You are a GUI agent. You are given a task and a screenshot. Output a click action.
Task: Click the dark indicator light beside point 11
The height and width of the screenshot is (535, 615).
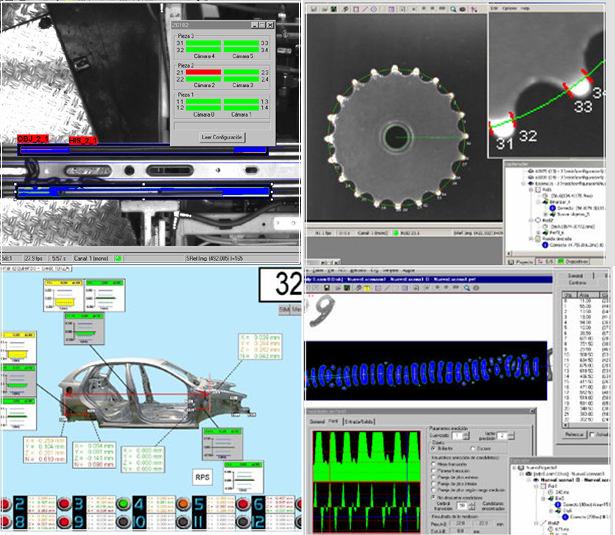(x=183, y=522)
